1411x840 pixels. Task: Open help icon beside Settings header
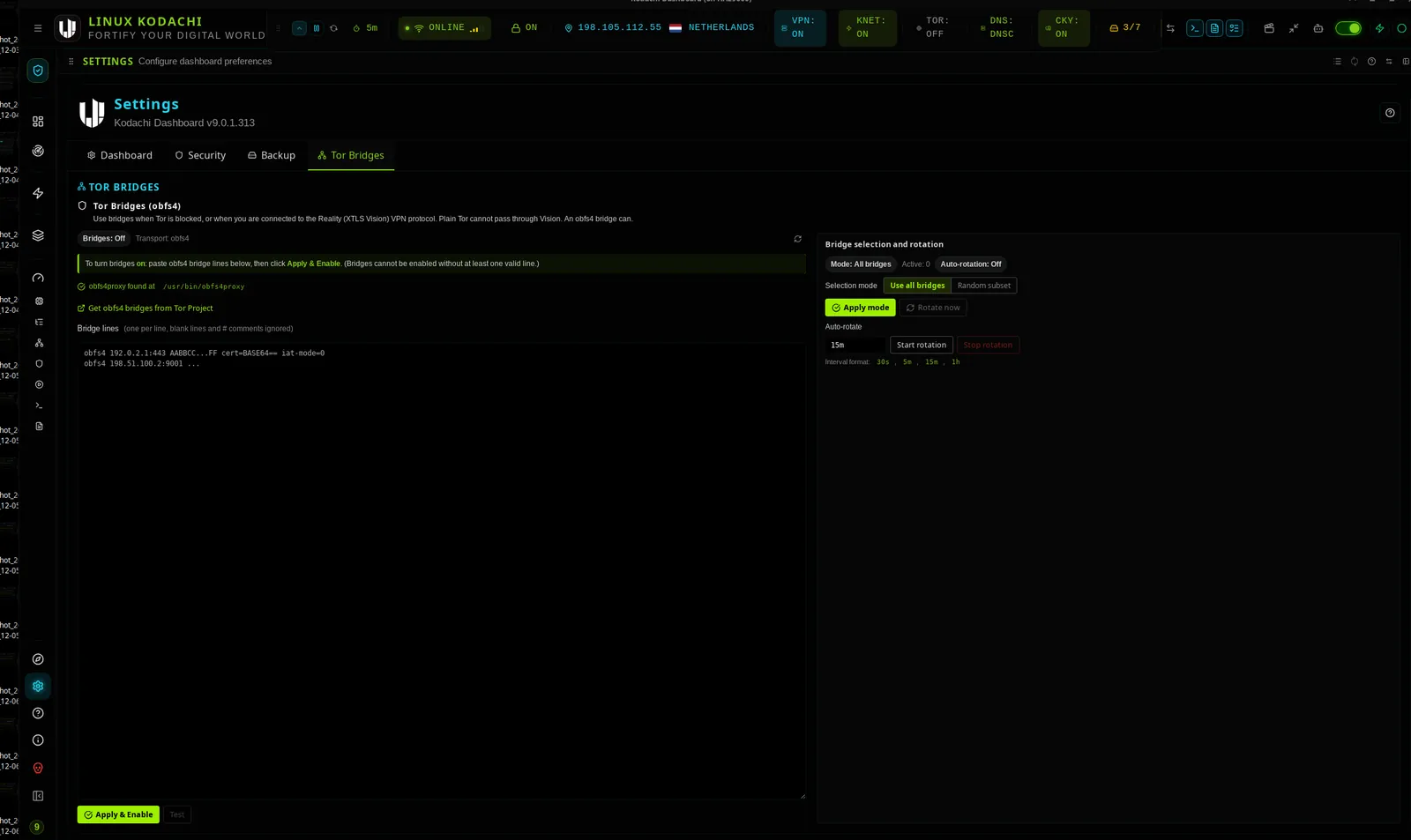(1390, 113)
